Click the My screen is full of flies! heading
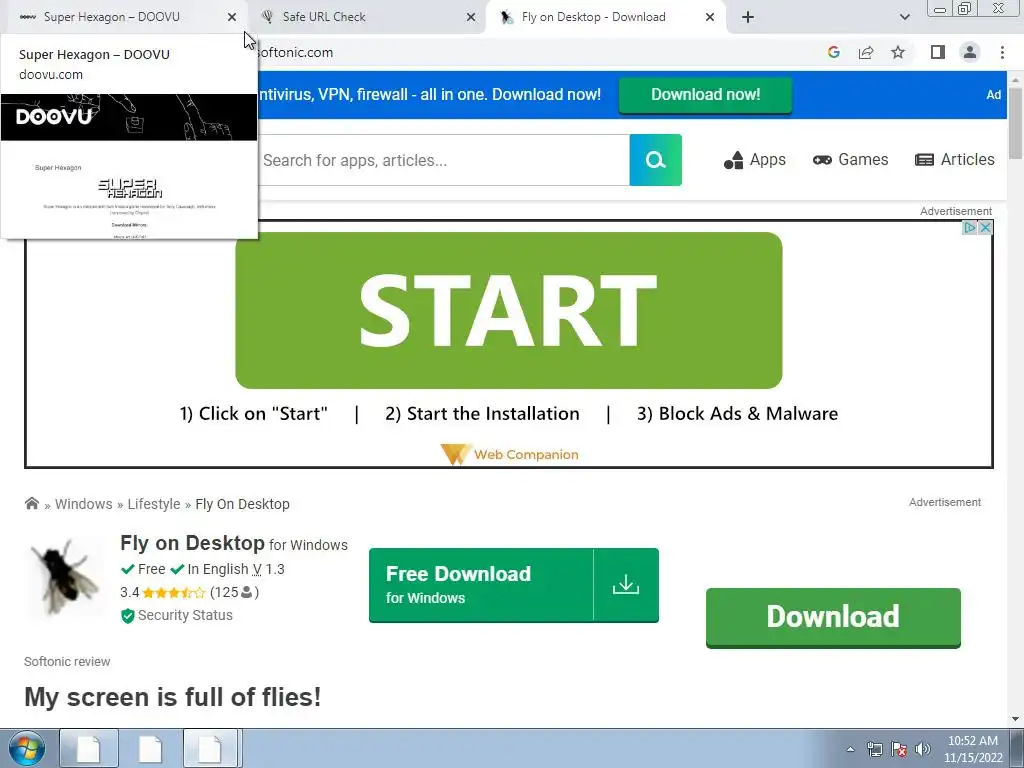1024x768 pixels. 172,697
